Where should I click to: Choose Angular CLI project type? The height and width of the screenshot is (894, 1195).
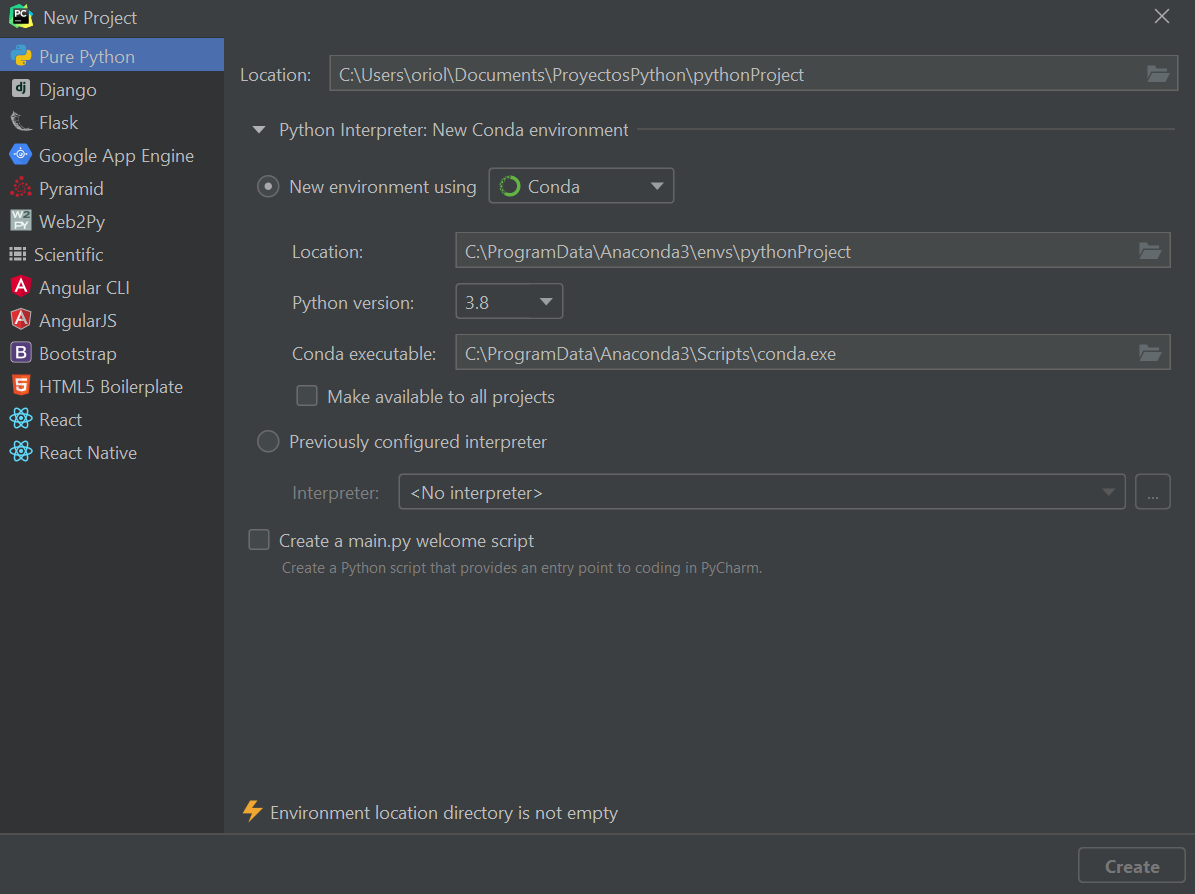[112, 287]
